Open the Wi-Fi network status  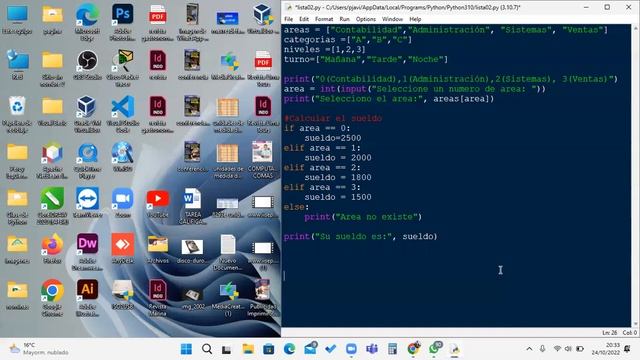[557, 349]
